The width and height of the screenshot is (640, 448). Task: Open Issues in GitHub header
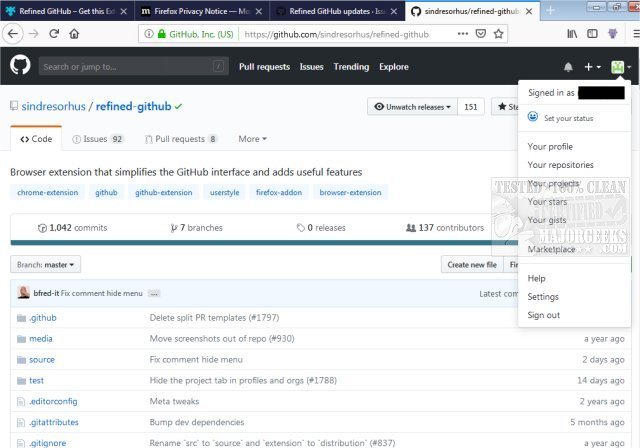tap(311, 67)
